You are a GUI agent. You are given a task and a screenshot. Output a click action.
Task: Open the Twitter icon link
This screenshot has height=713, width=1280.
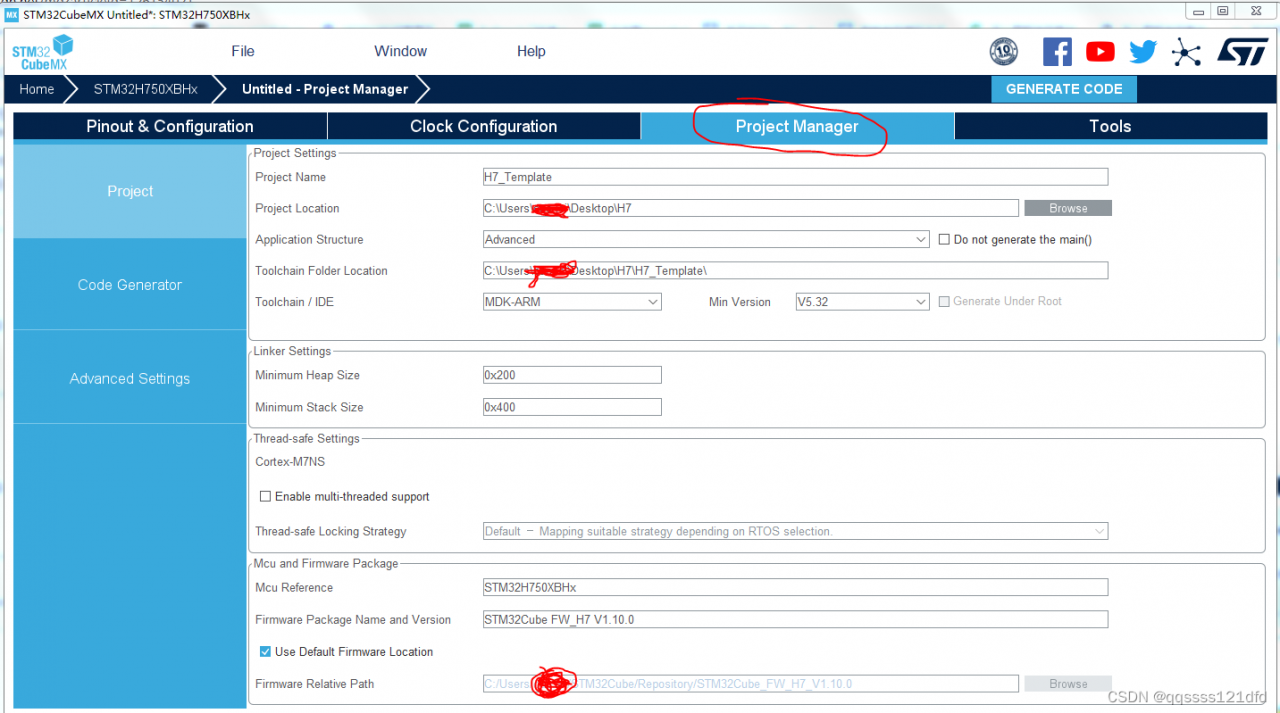coord(1143,51)
